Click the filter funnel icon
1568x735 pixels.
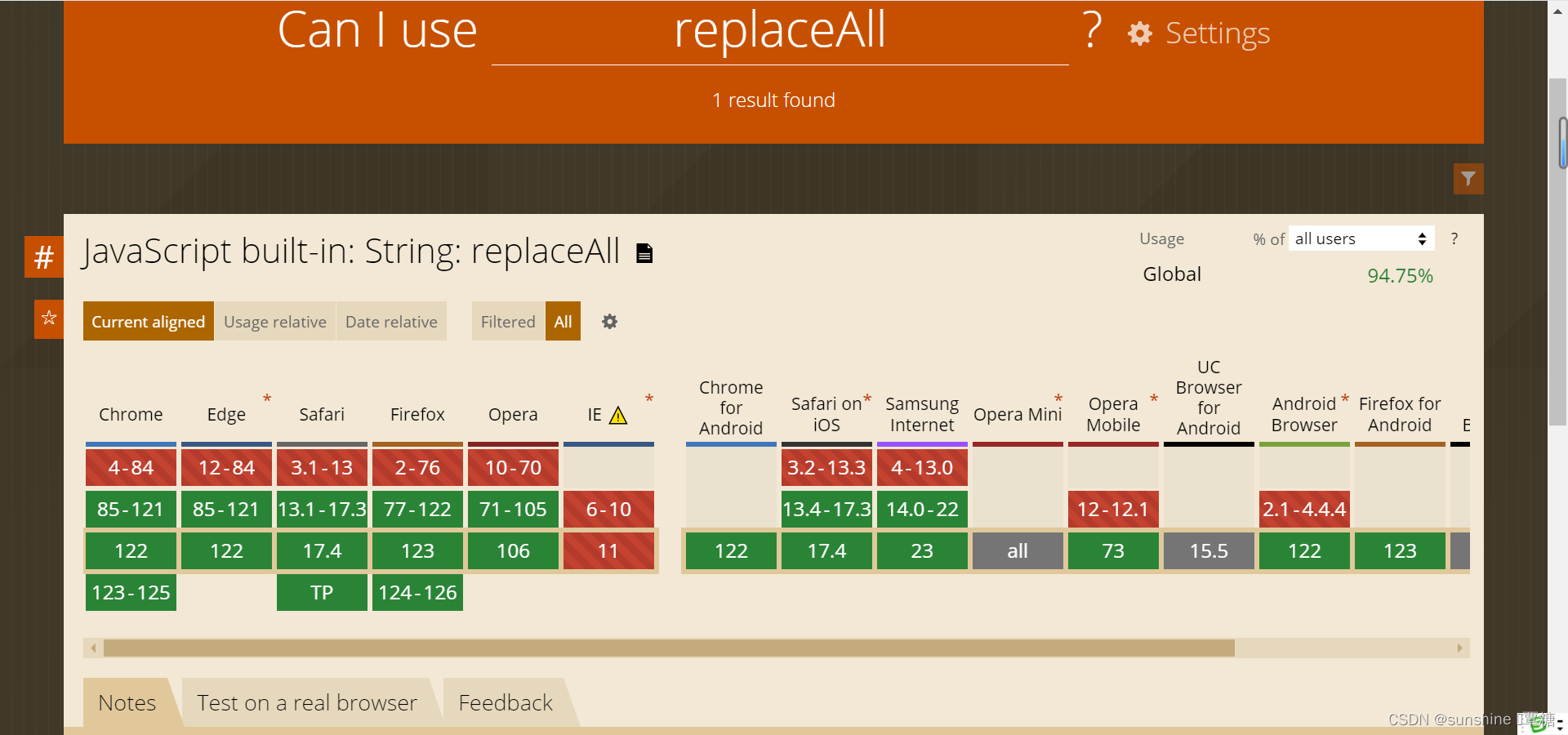click(x=1468, y=179)
